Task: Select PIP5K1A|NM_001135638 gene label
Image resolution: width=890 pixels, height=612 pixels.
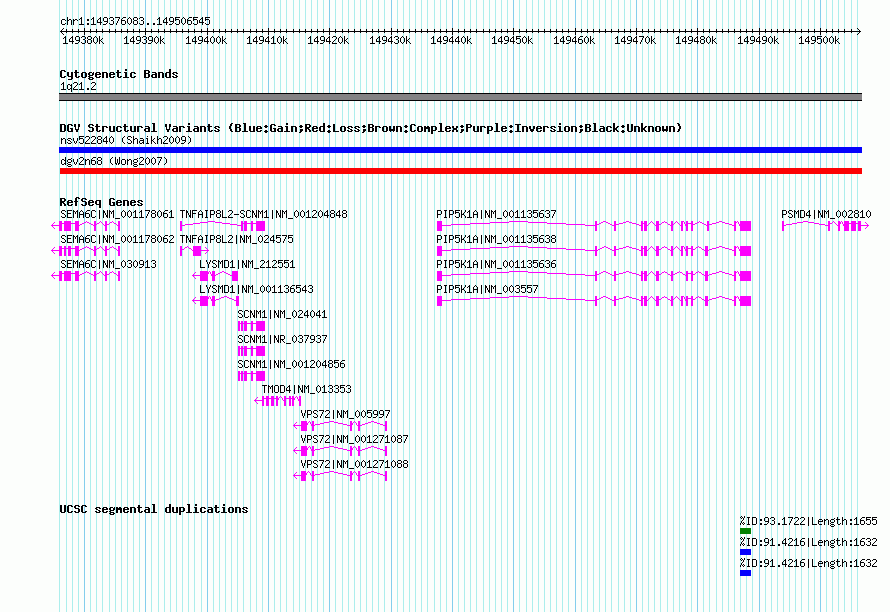Action: (496, 239)
